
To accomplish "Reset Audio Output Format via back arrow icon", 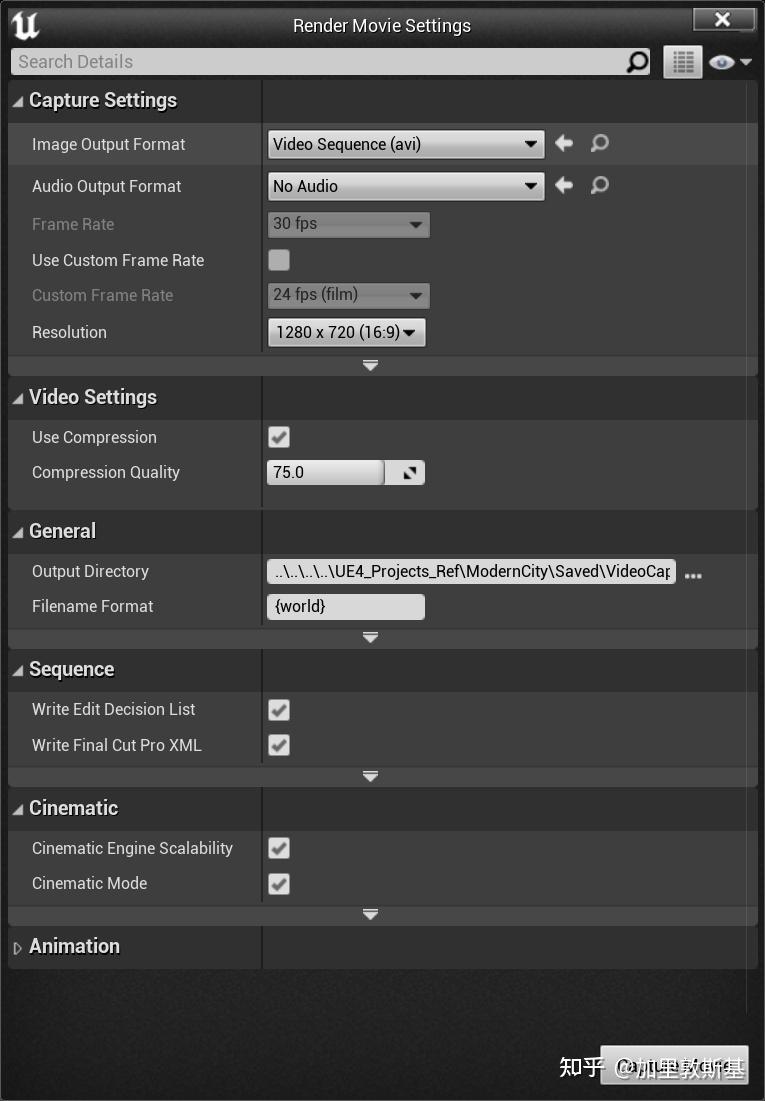I will [563, 186].
